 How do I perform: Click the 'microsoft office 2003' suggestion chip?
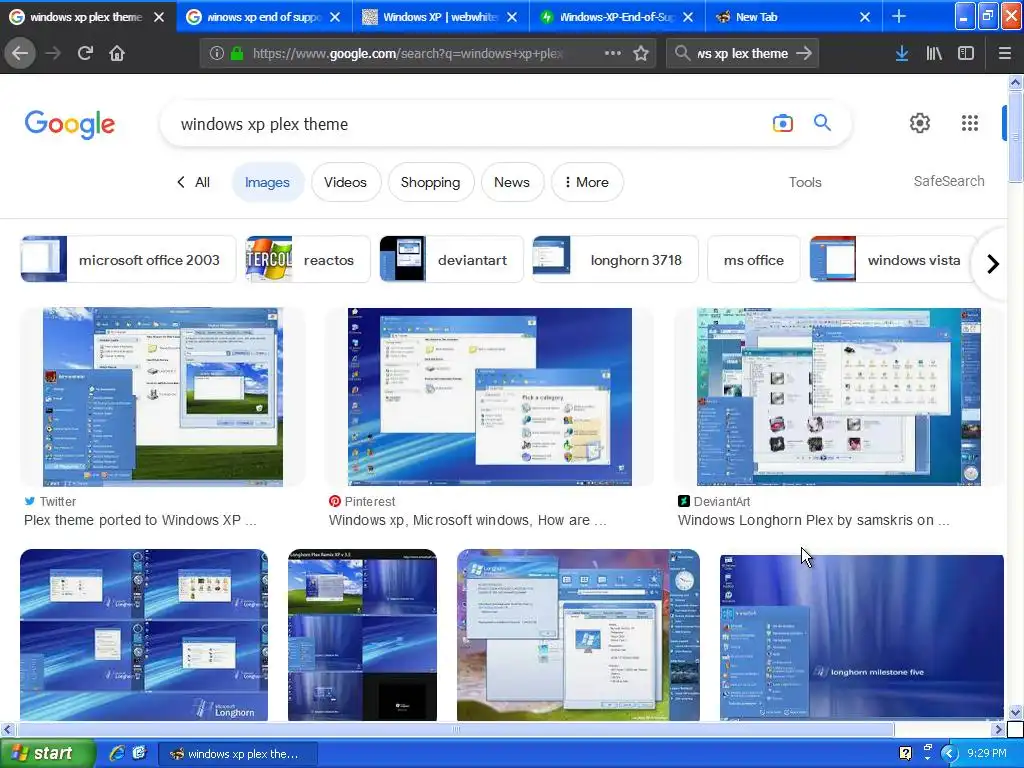[x=128, y=259]
